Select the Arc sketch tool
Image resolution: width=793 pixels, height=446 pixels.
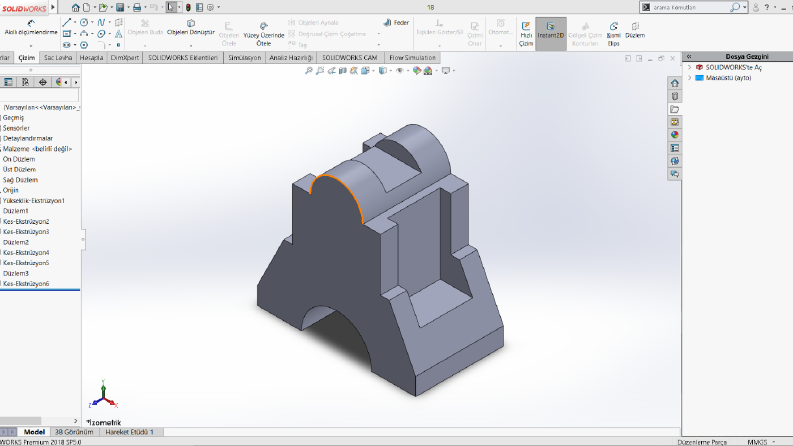84,33
